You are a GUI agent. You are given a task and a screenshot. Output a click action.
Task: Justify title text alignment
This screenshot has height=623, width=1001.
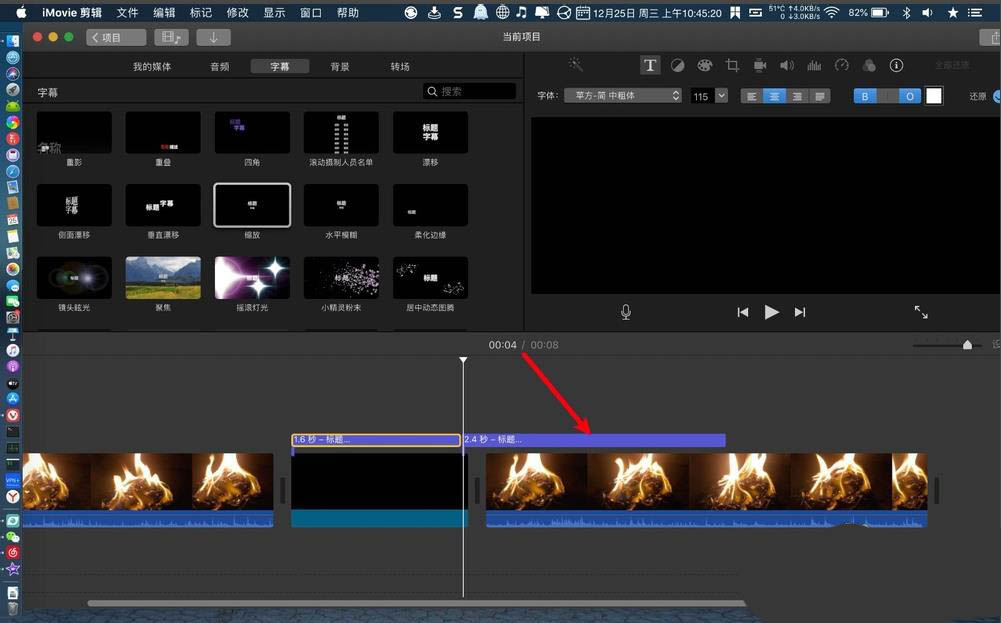click(820, 96)
